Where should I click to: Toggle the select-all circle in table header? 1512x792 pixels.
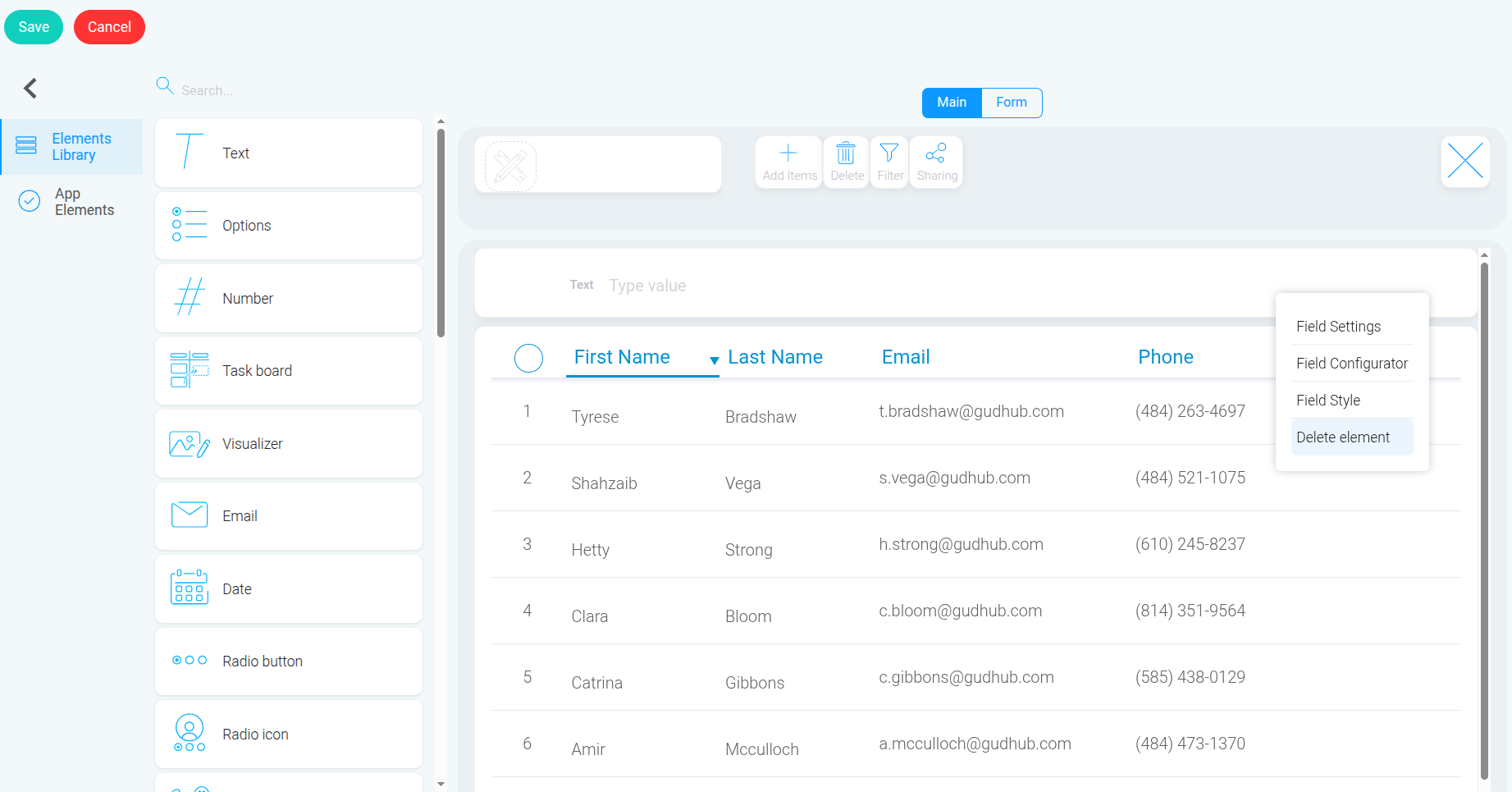(x=528, y=358)
